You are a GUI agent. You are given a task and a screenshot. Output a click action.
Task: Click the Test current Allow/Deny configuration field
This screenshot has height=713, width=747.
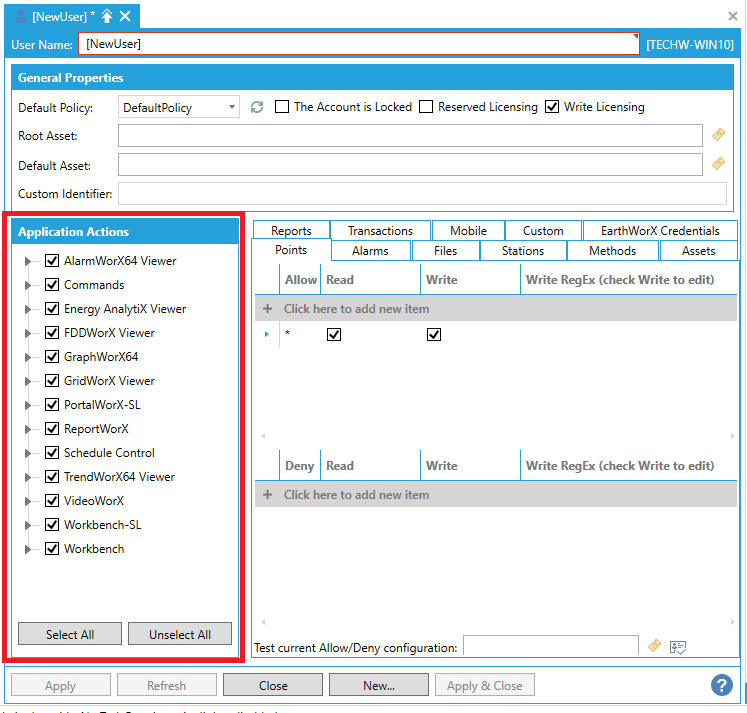pos(551,645)
